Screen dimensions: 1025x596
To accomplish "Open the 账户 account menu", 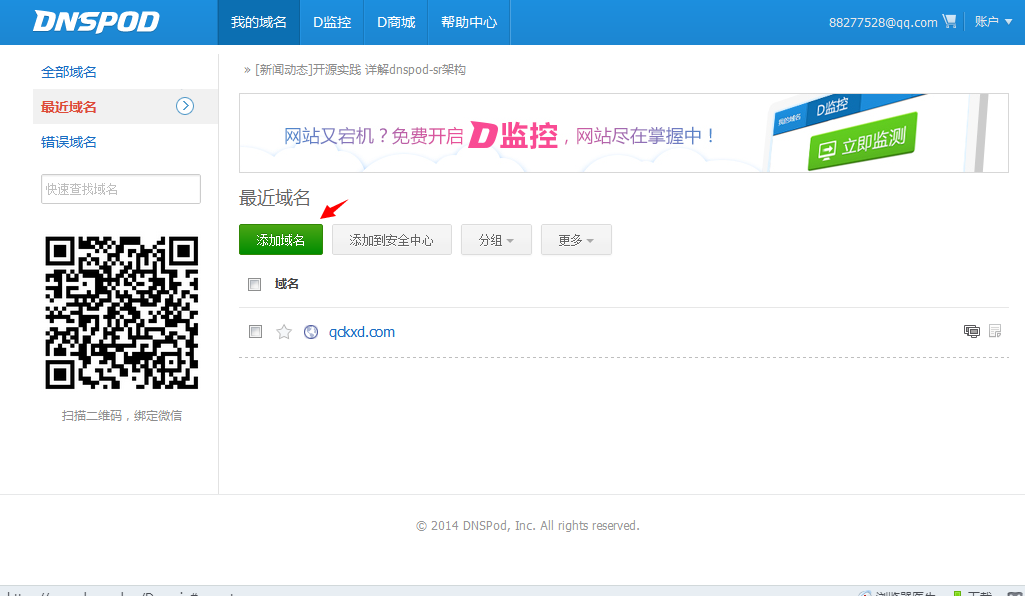I will (x=993, y=22).
